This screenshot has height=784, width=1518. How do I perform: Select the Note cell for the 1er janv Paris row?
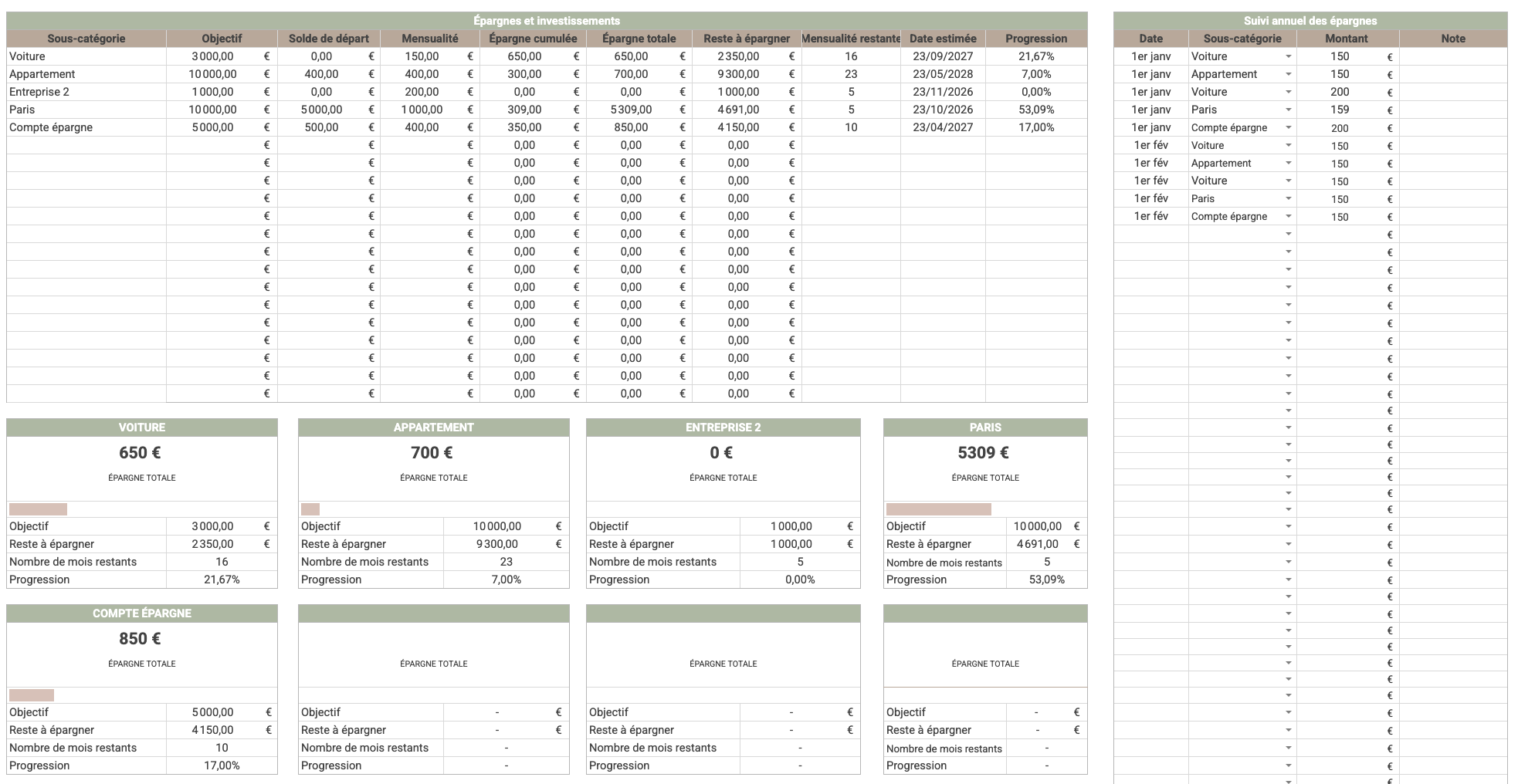tap(1453, 110)
